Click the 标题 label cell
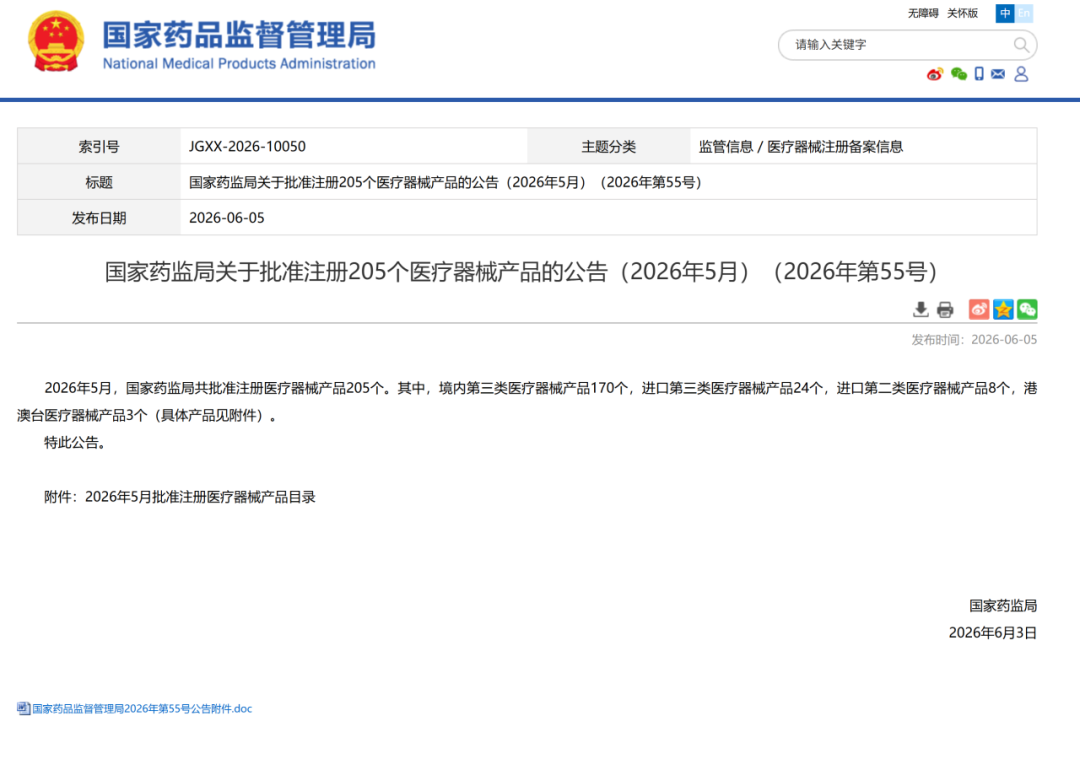Image resolution: width=1080 pixels, height=759 pixels. (98, 182)
